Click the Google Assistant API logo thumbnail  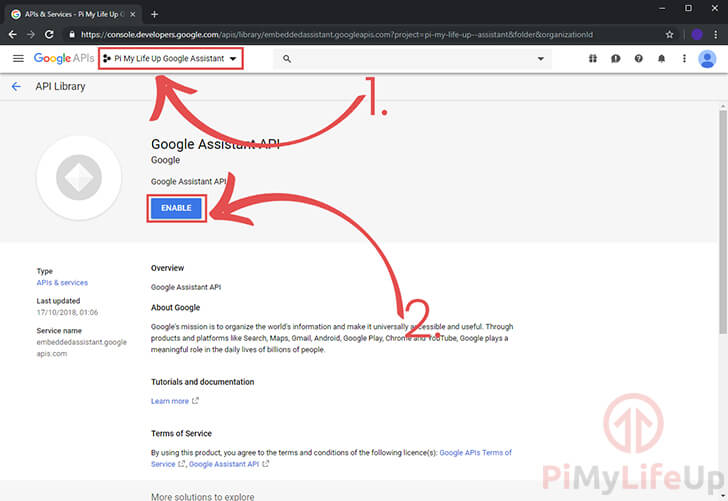pos(79,177)
